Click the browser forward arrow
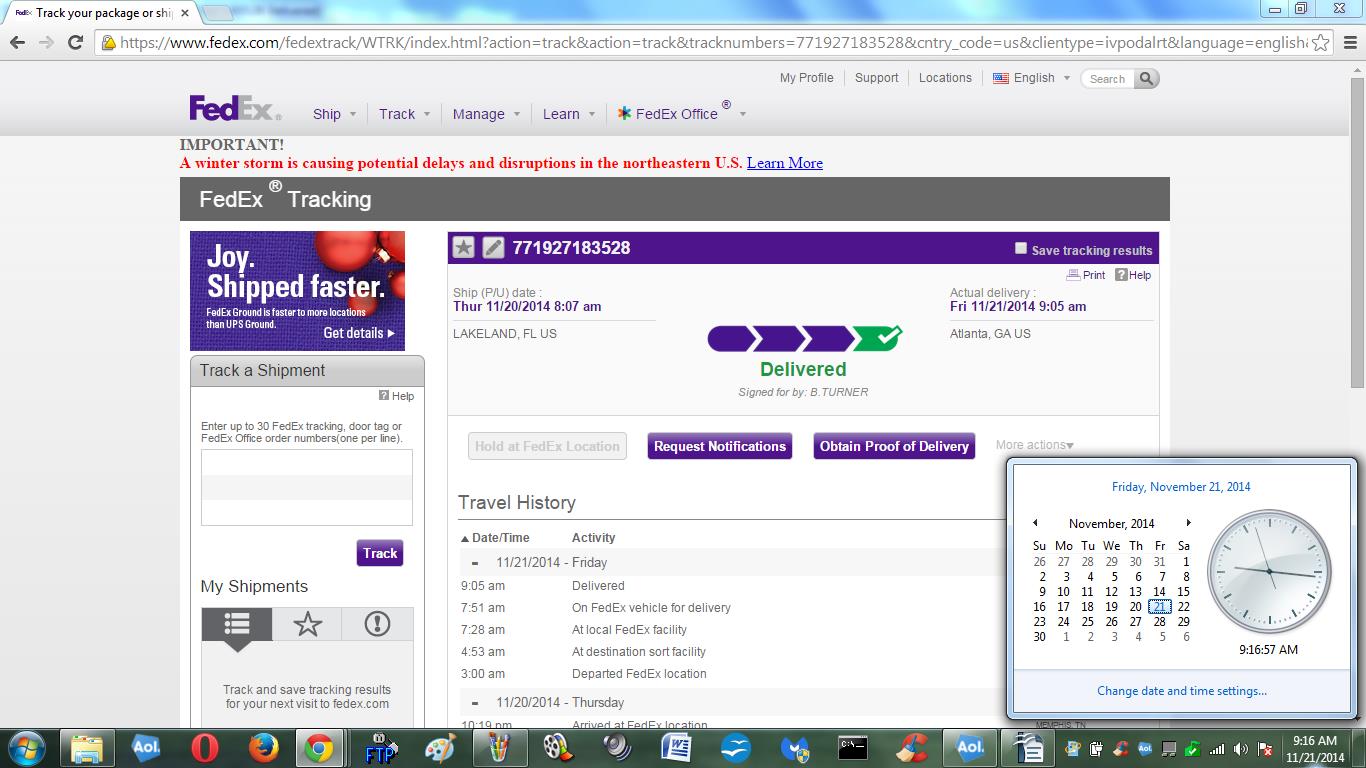 (x=46, y=42)
